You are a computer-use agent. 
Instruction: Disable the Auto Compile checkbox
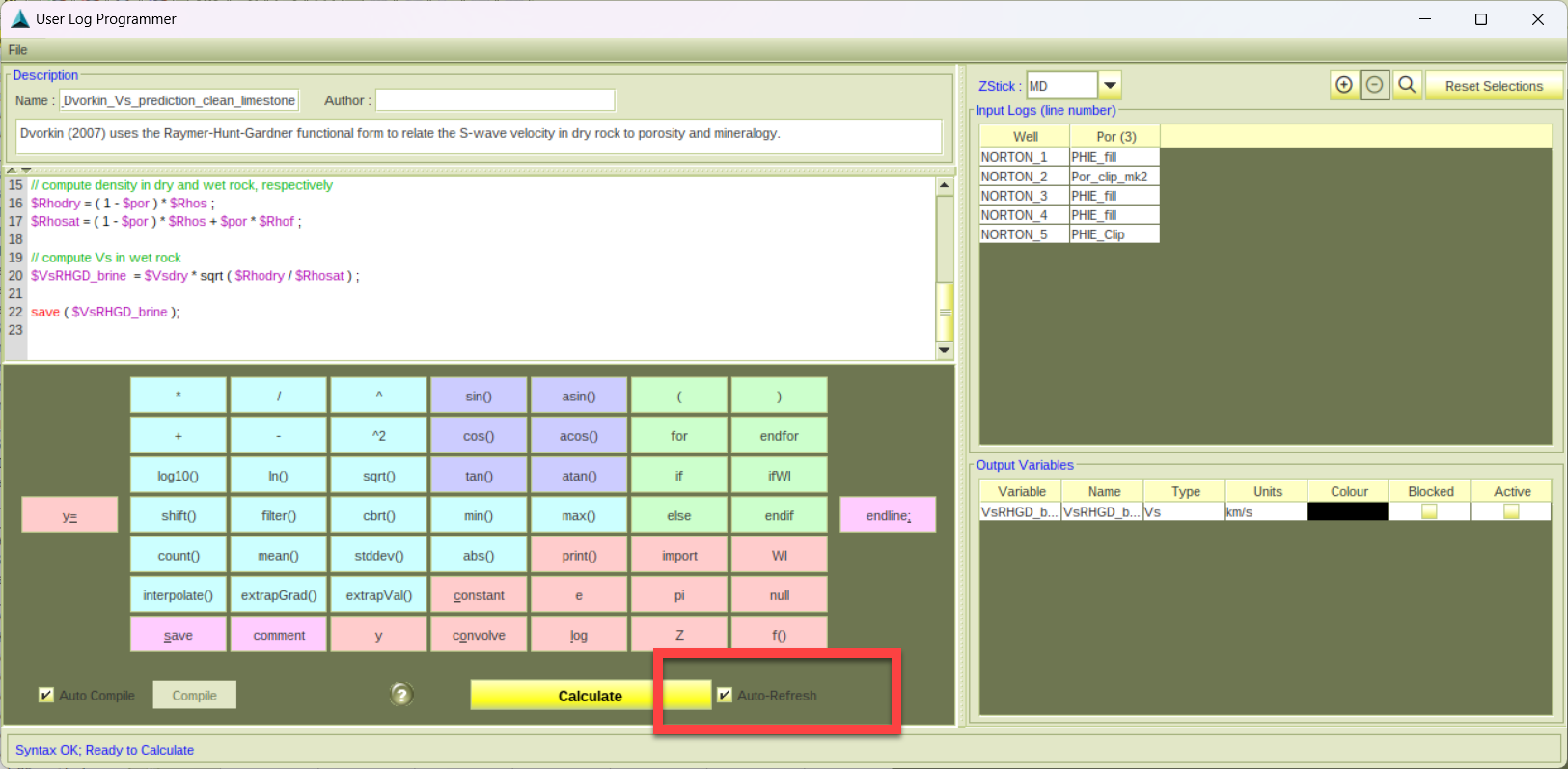tap(46, 695)
